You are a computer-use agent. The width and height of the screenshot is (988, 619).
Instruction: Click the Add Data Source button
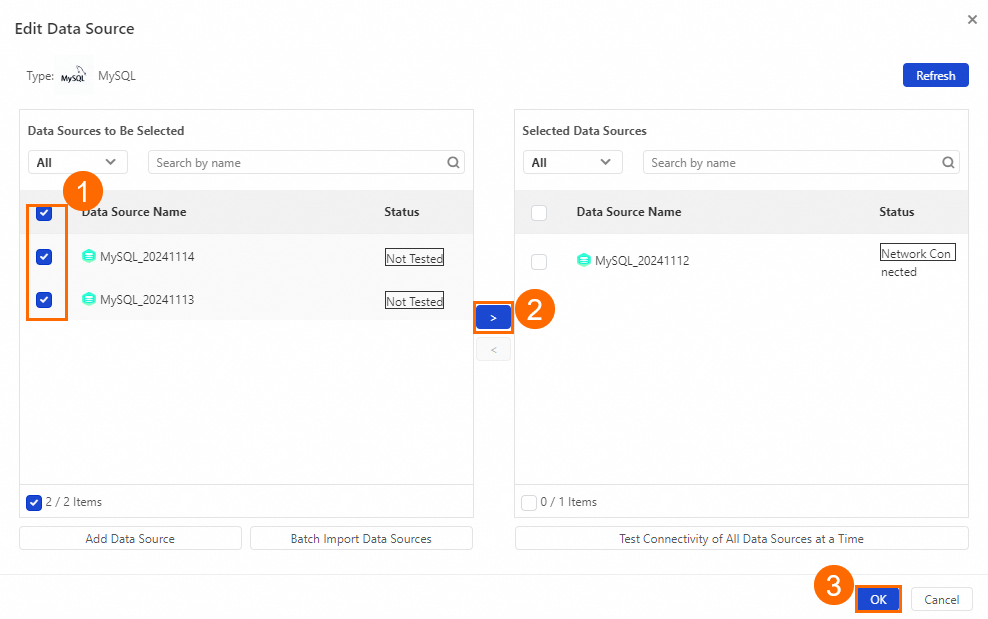tap(130, 539)
